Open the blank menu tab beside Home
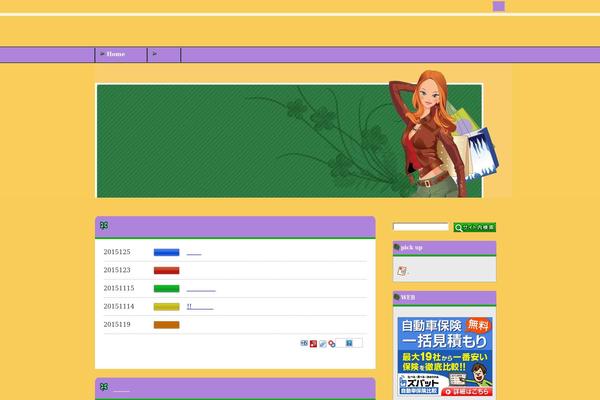Viewport: 600px width, 400px height. (164, 54)
